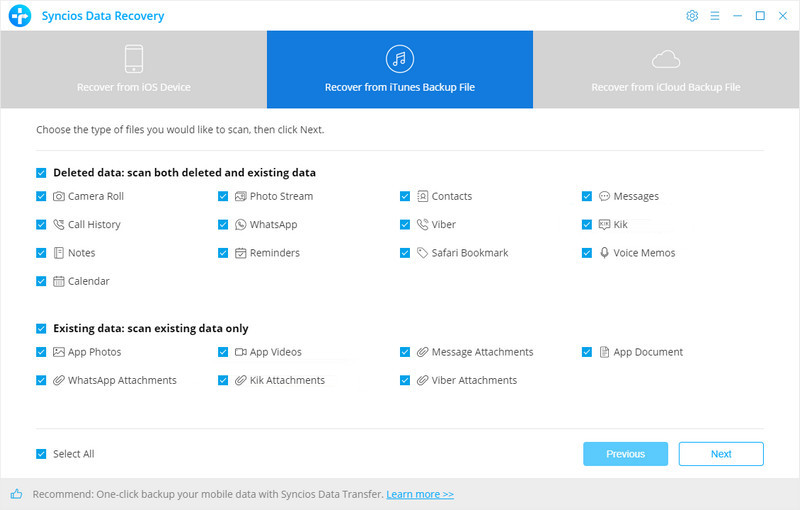Switch to Recover from iCloud Backup File tab
800x510 pixels.
point(666,69)
